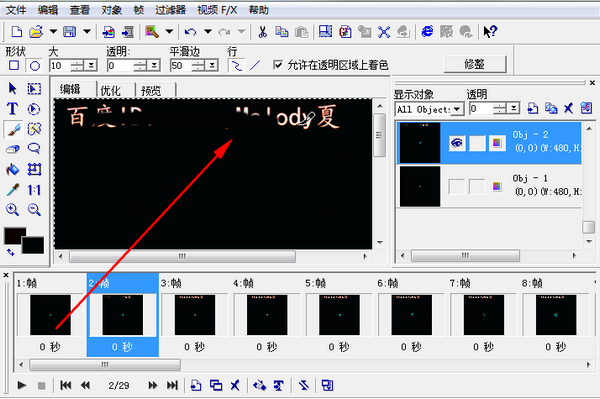The height and width of the screenshot is (399, 600).
Task: Select the Text tool
Action: [13, 109]
